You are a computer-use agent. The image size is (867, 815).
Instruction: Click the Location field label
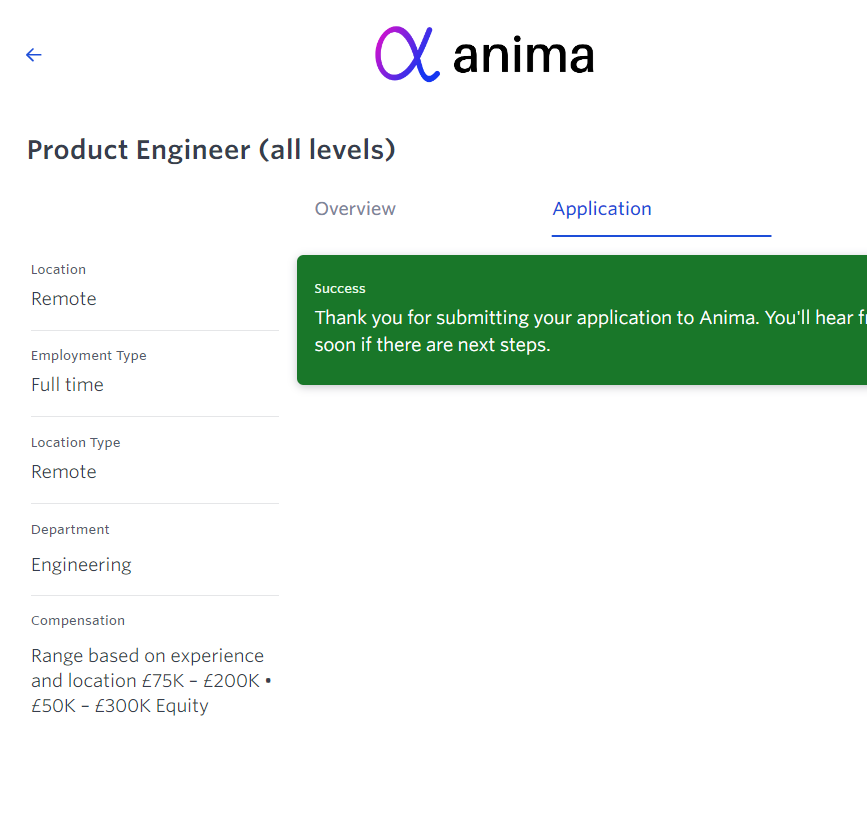click(x=58, y=269)
